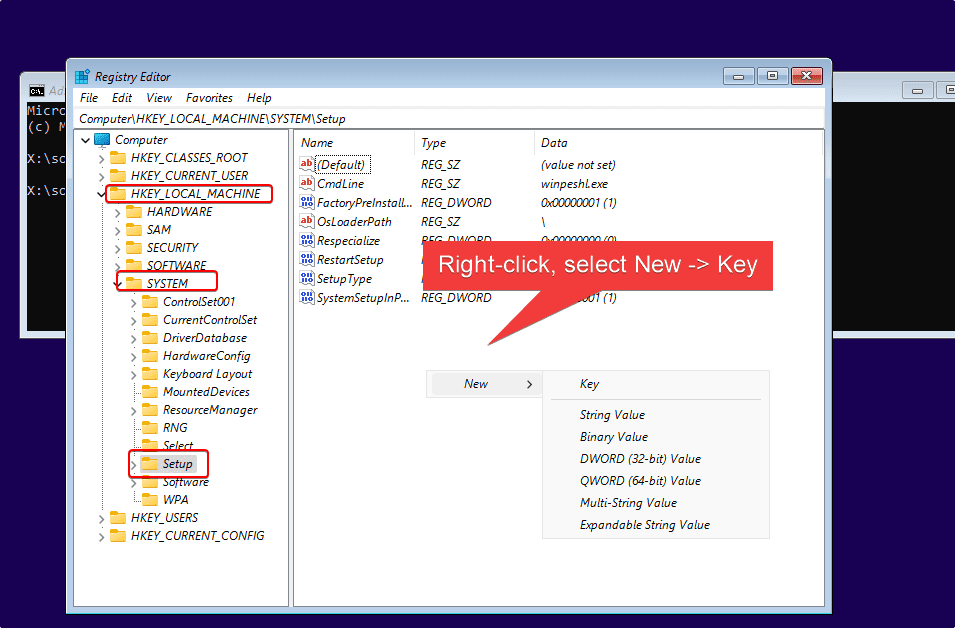Open the New context menu entry

(485, 384)
